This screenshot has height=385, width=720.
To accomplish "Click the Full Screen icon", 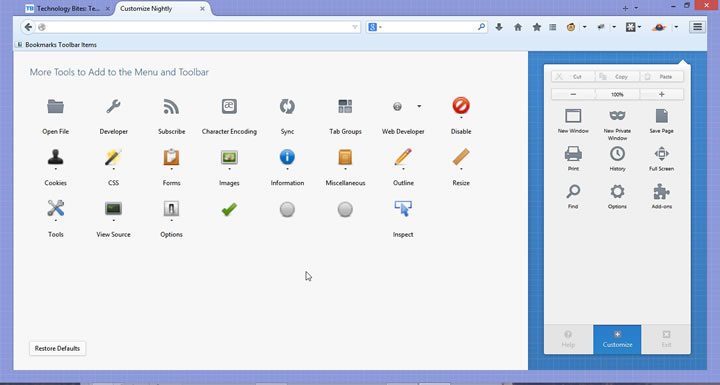I will coord(661,153).
